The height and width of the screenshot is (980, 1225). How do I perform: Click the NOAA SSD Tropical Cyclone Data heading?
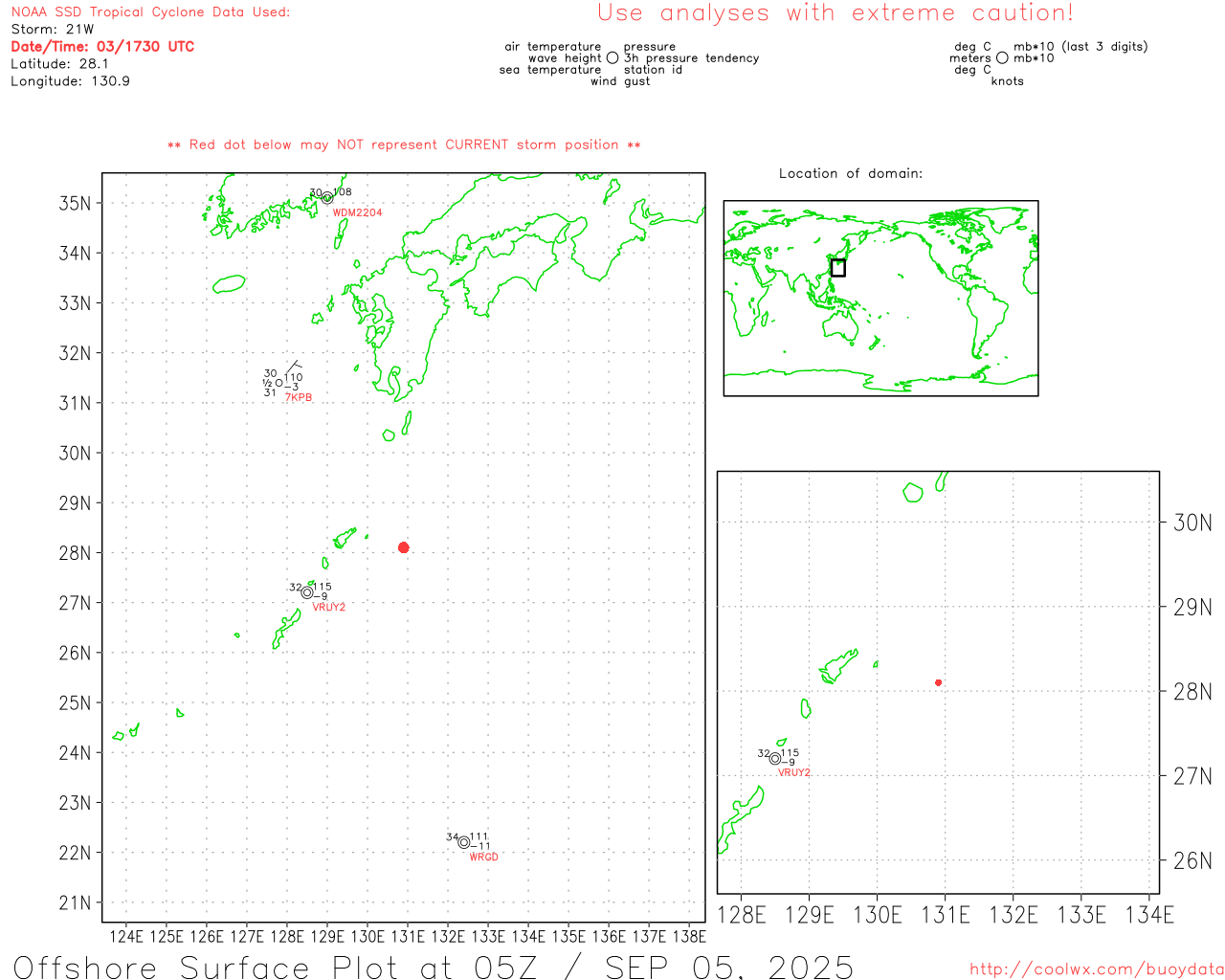(x=150, y=12)
